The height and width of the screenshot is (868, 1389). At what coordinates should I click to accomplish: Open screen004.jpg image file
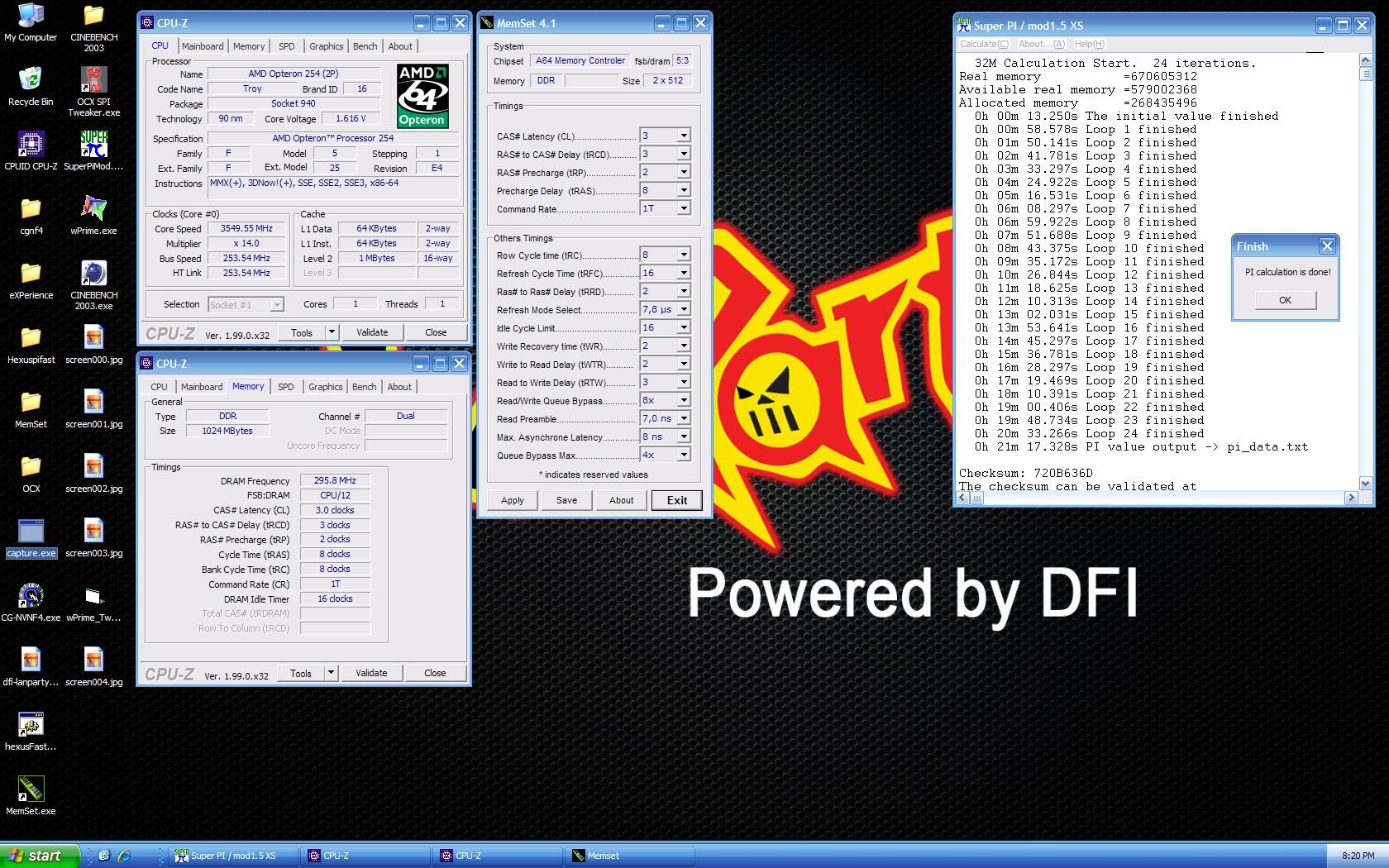tap(93, 666)
